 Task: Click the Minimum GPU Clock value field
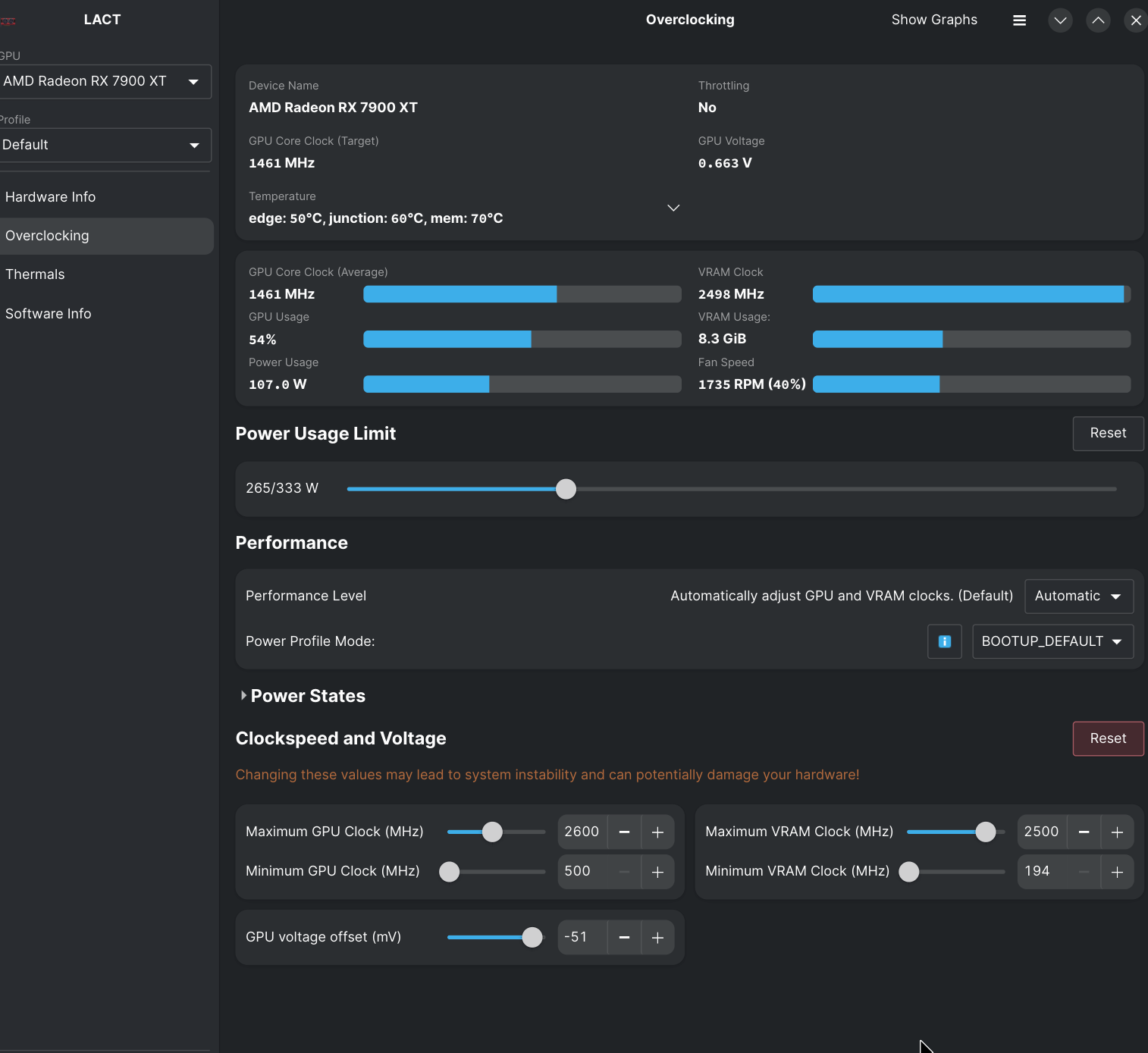point(582,872)
